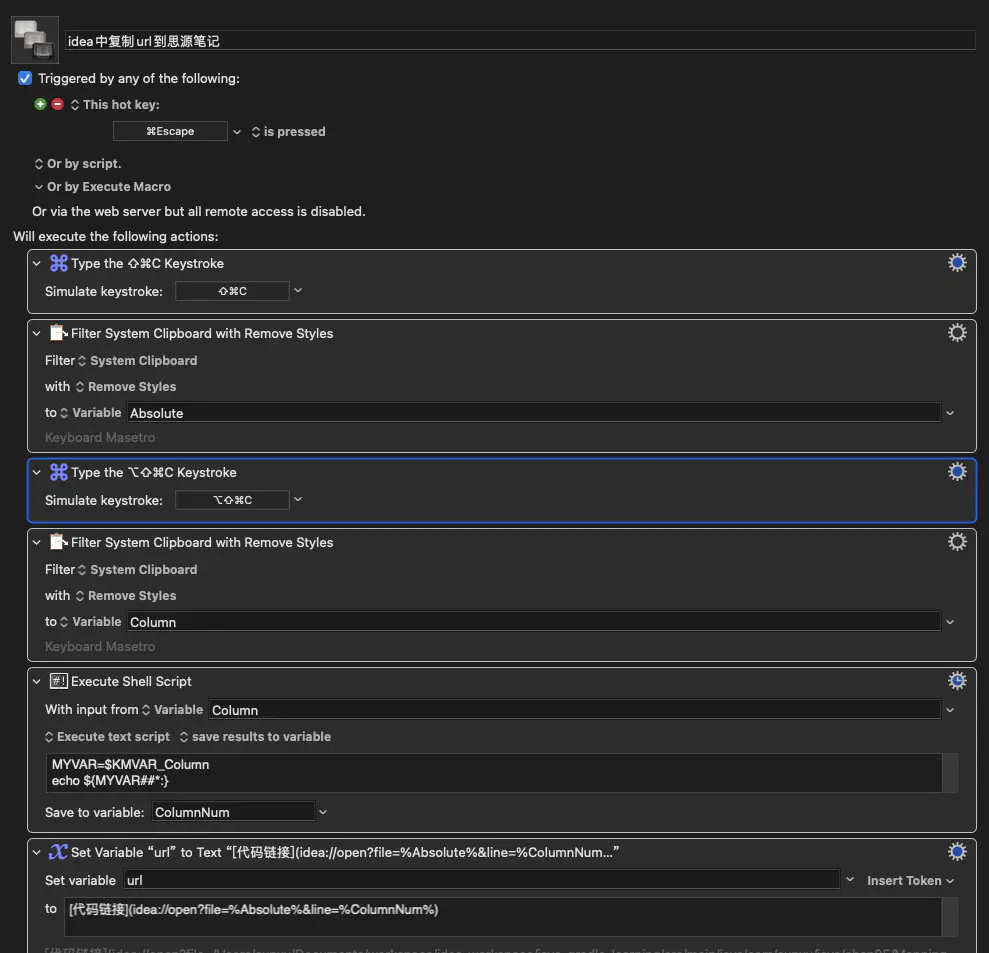Open the Insert Token menu
Image resolution: width=989 pixels, height=953 pixels.
(x=910, y=881)
